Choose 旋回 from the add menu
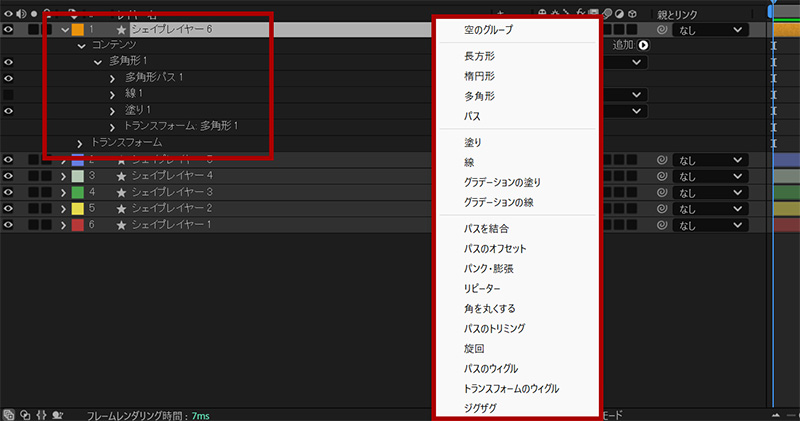Image resolution: width=800 pixels, height=421 pixels. pos(474,349)
